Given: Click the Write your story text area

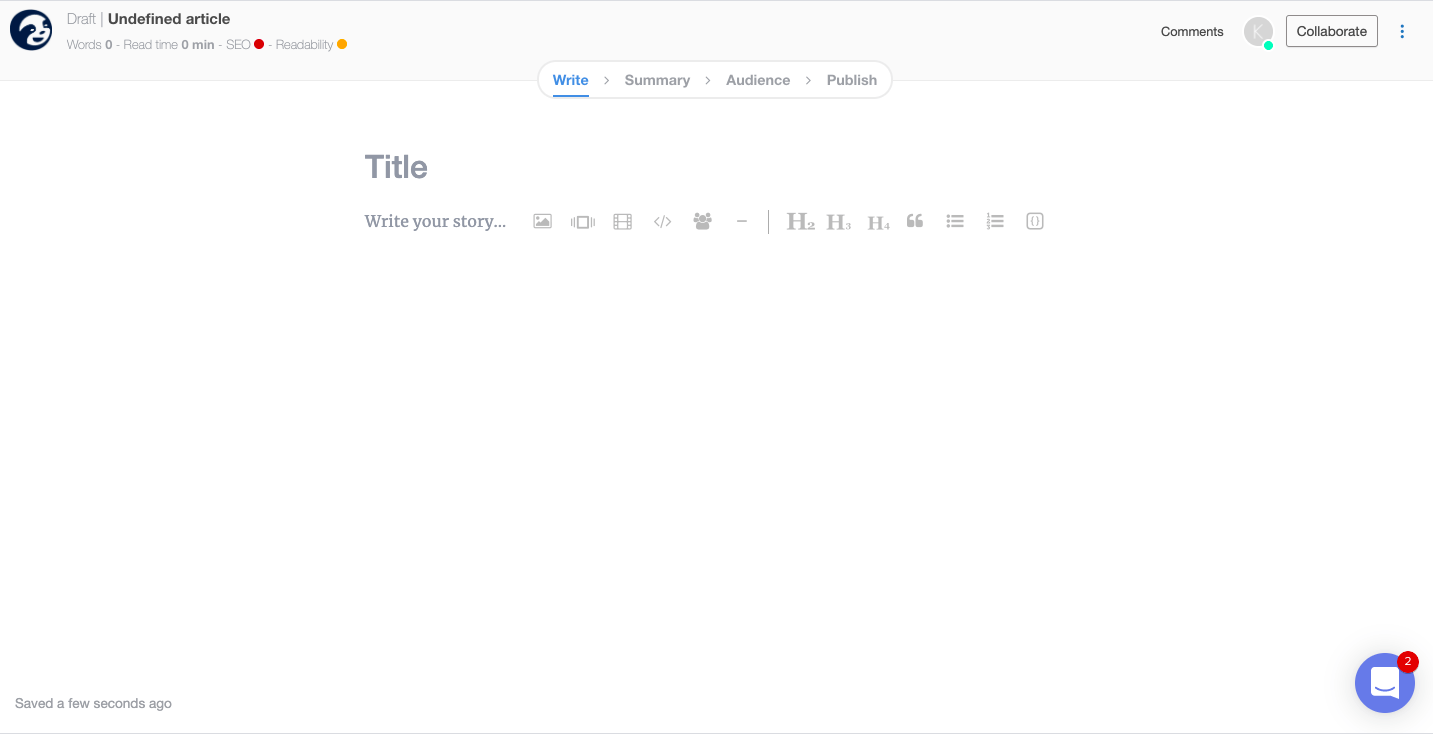Looking at the screenshot, I should (436, 221).
